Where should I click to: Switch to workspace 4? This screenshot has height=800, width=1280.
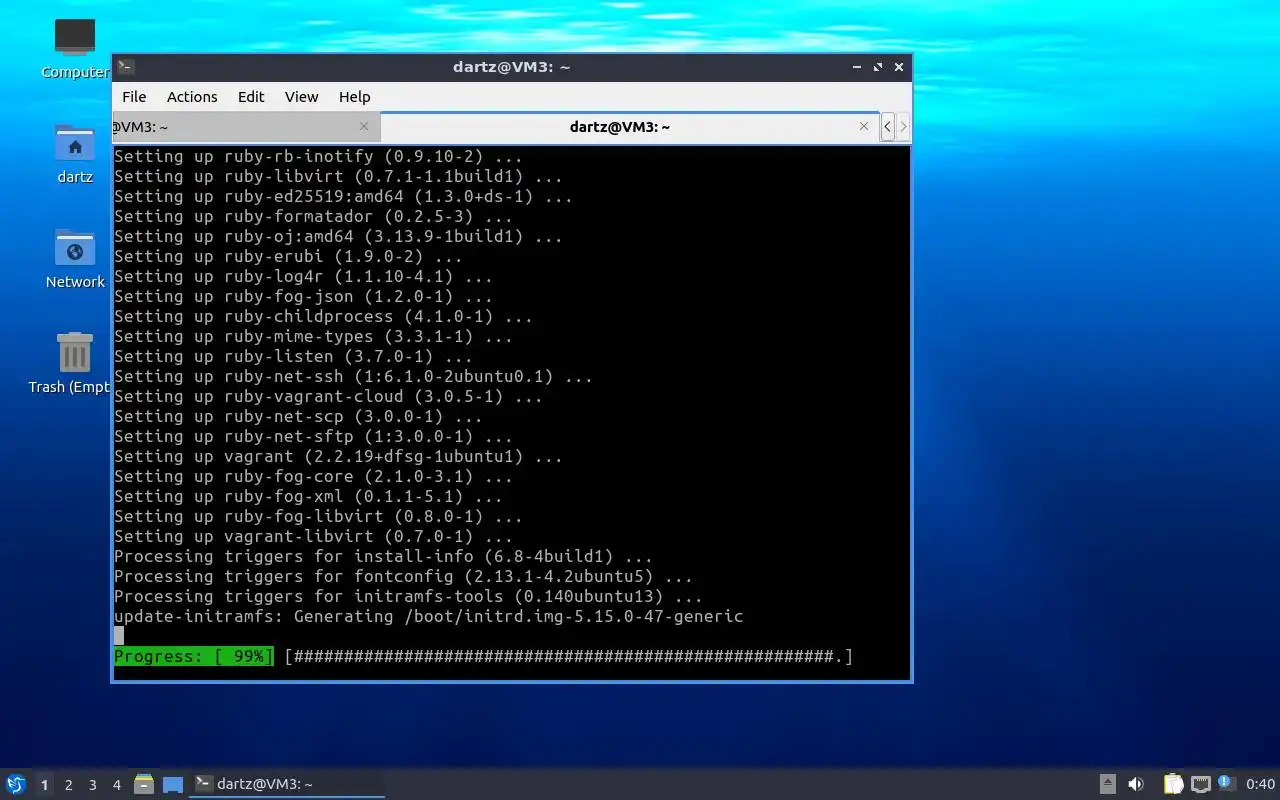(x=116, y=785)
